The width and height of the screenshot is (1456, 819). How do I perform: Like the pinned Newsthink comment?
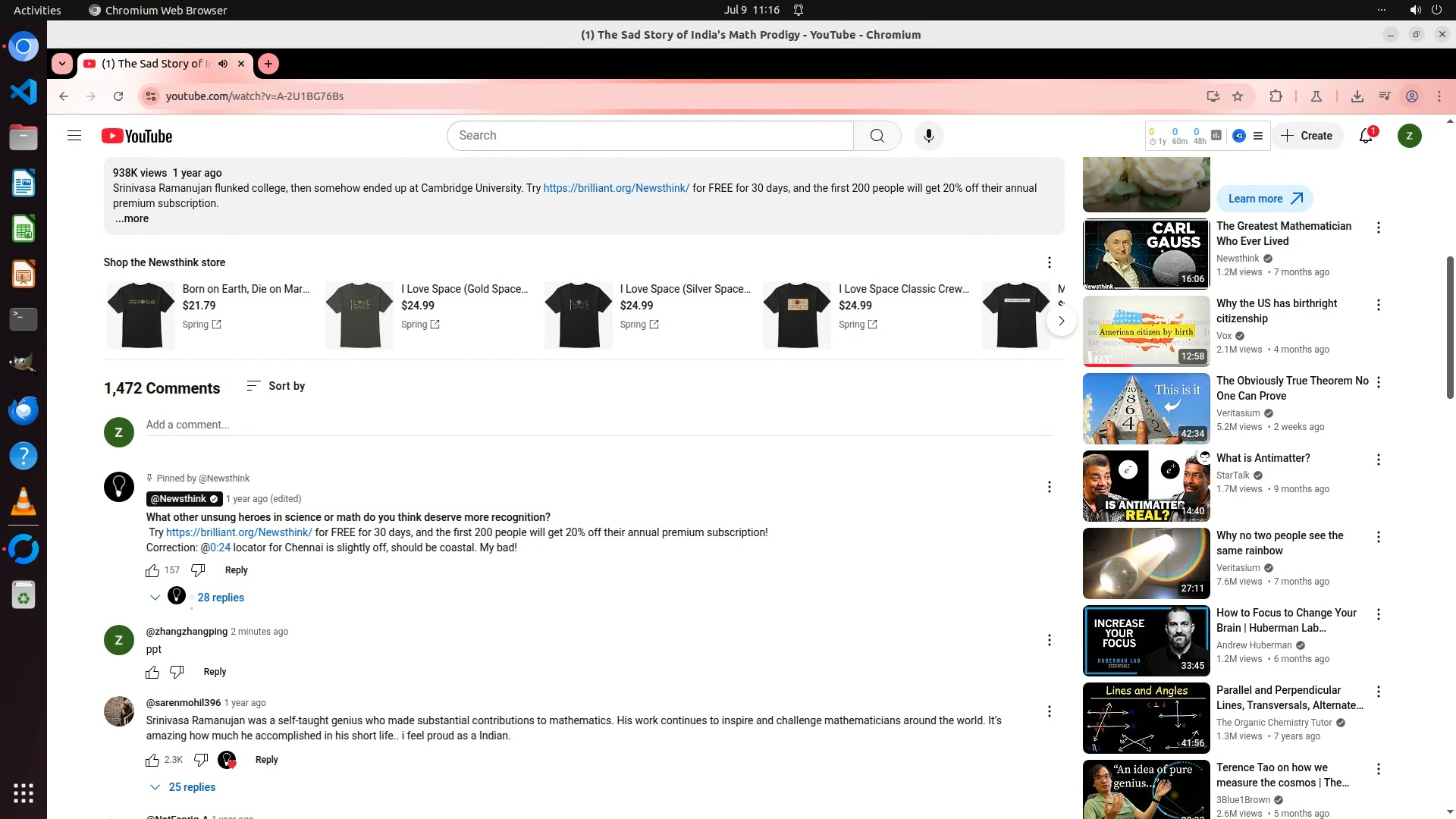pos(152,570)
